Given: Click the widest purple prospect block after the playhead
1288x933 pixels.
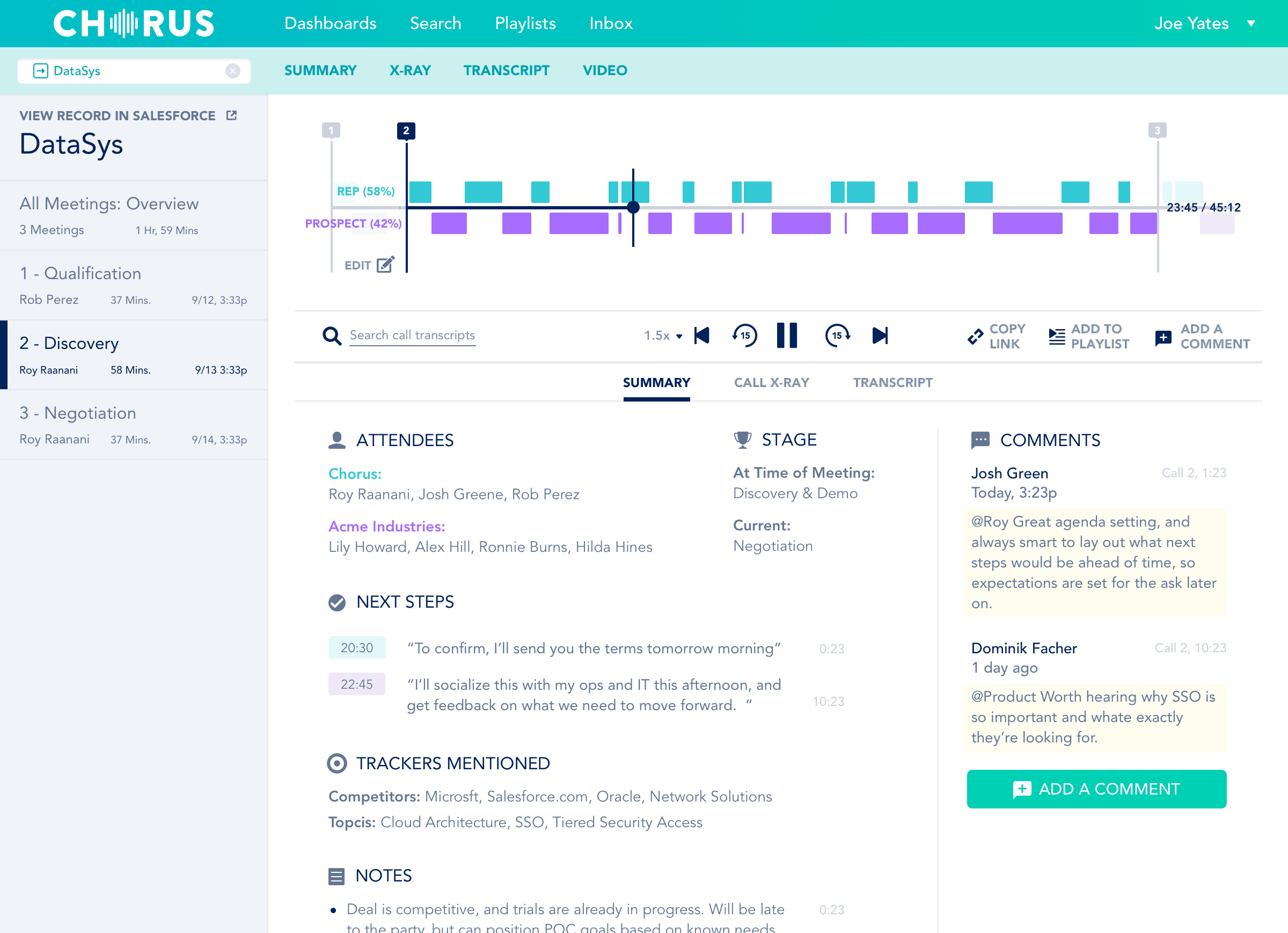Looking at the screenshot, I should [x=1027, y=223].
